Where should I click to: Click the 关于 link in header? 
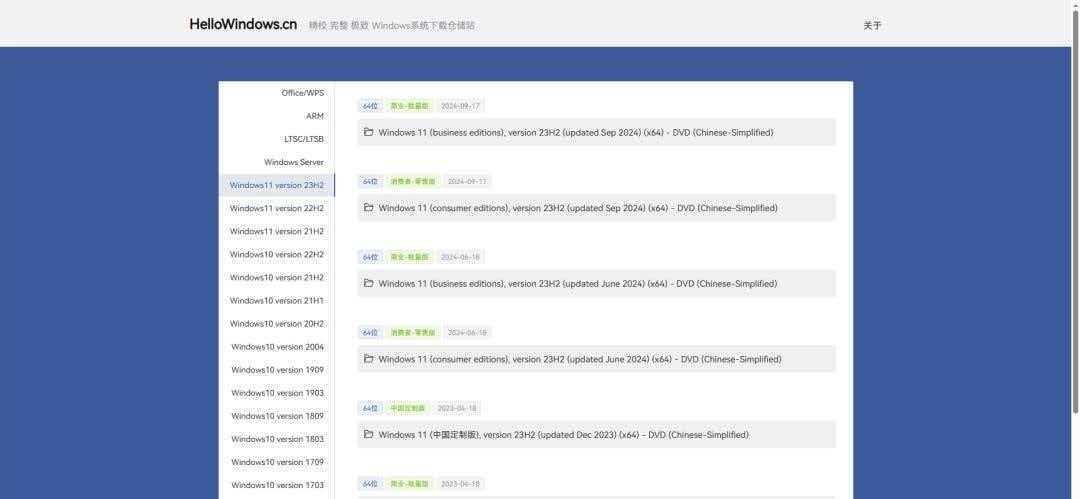[872, 25]
